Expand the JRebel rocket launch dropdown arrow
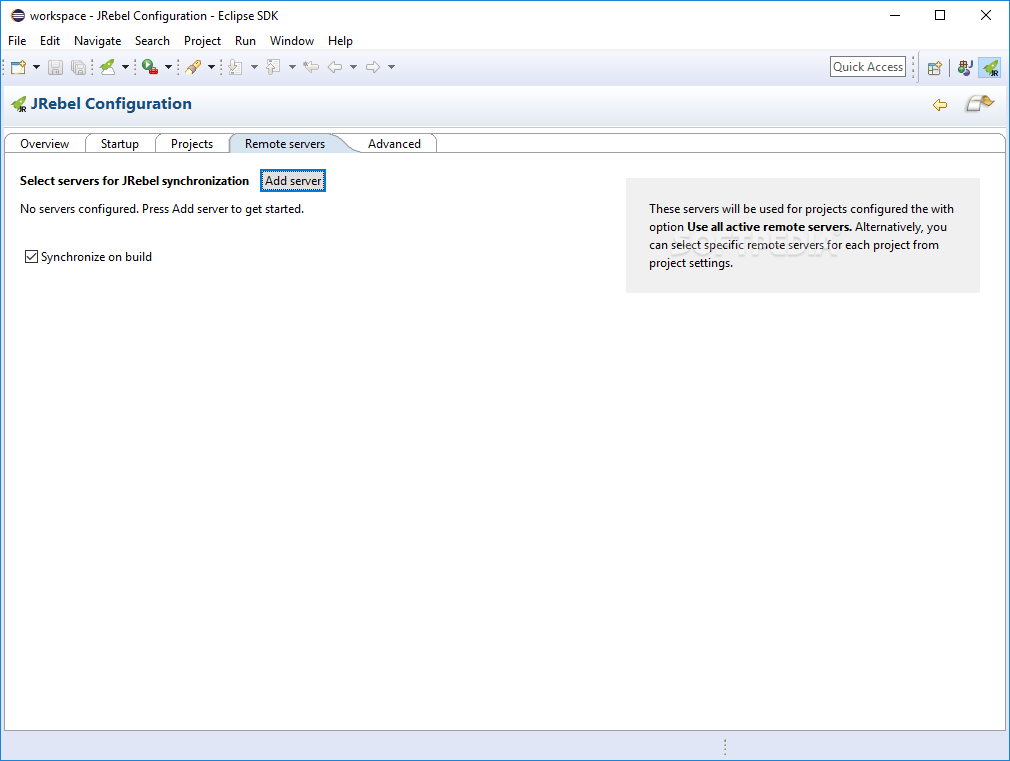Image resolution: width=1010 pixels, height=761 pixels. point(126,67)
